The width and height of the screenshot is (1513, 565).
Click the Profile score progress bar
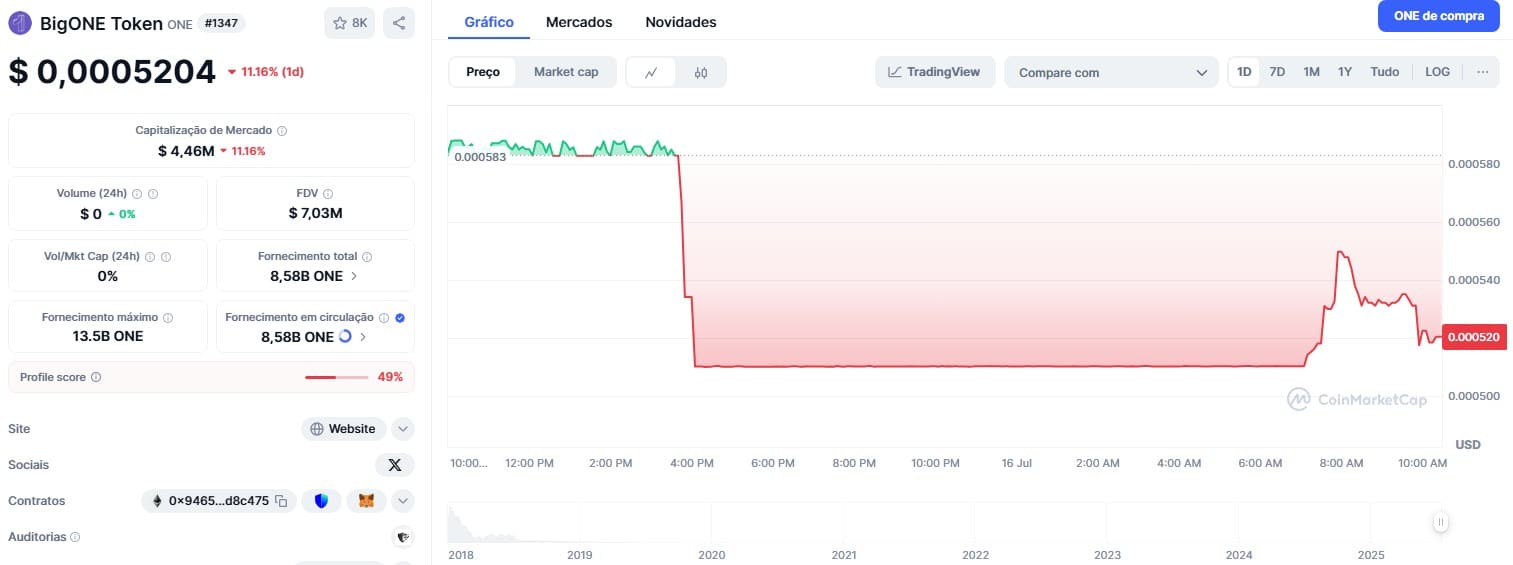click(336, 377)
